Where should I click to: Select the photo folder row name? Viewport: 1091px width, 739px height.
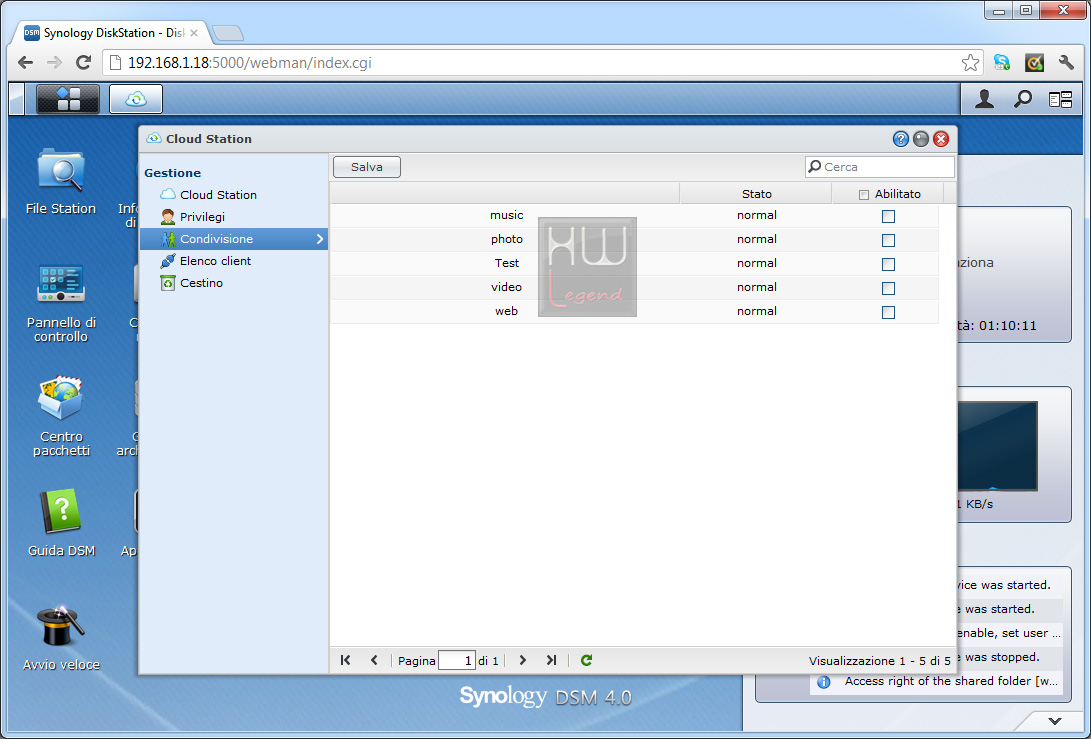(507, 239)
